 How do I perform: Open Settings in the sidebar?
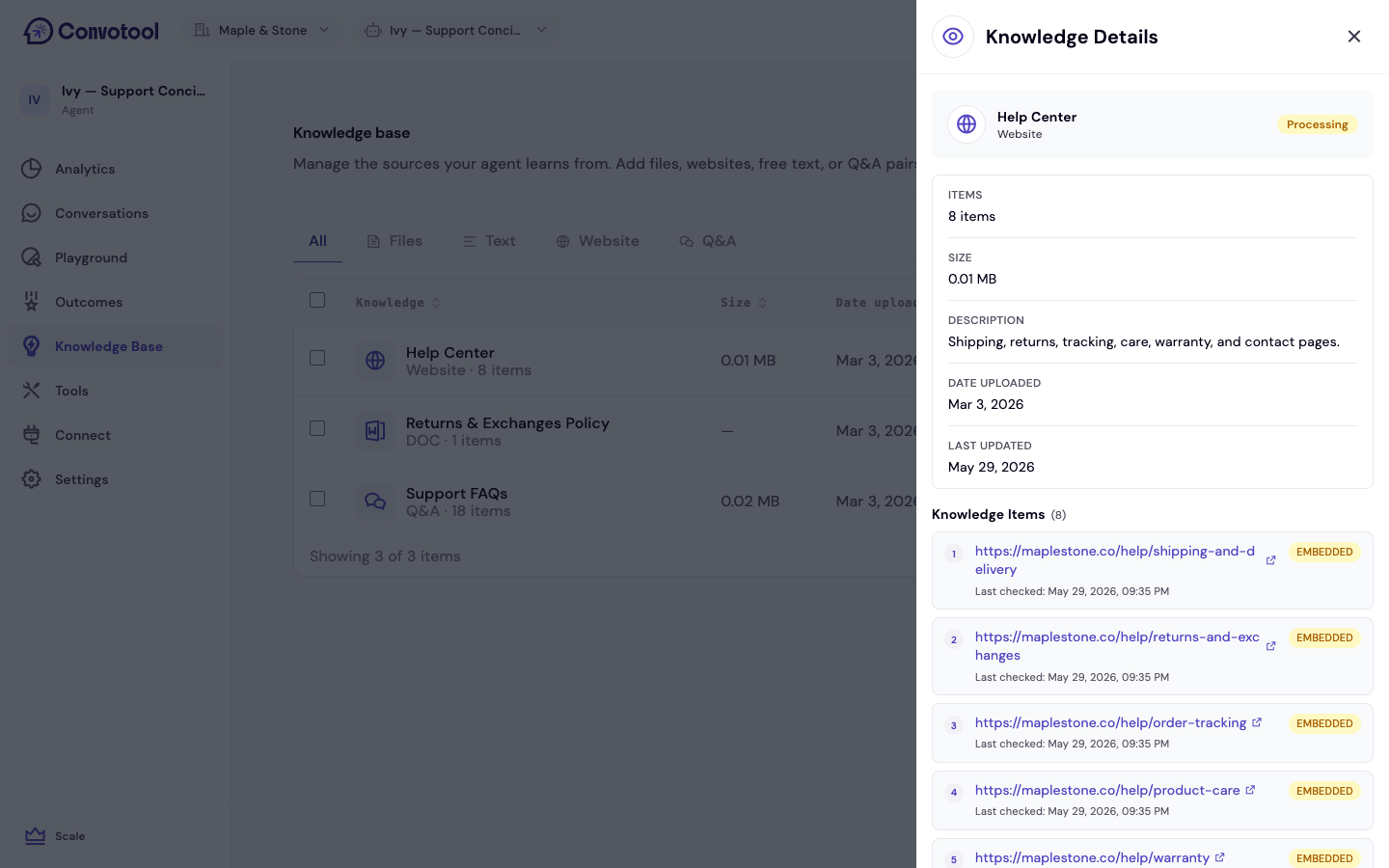click(115, 479)
